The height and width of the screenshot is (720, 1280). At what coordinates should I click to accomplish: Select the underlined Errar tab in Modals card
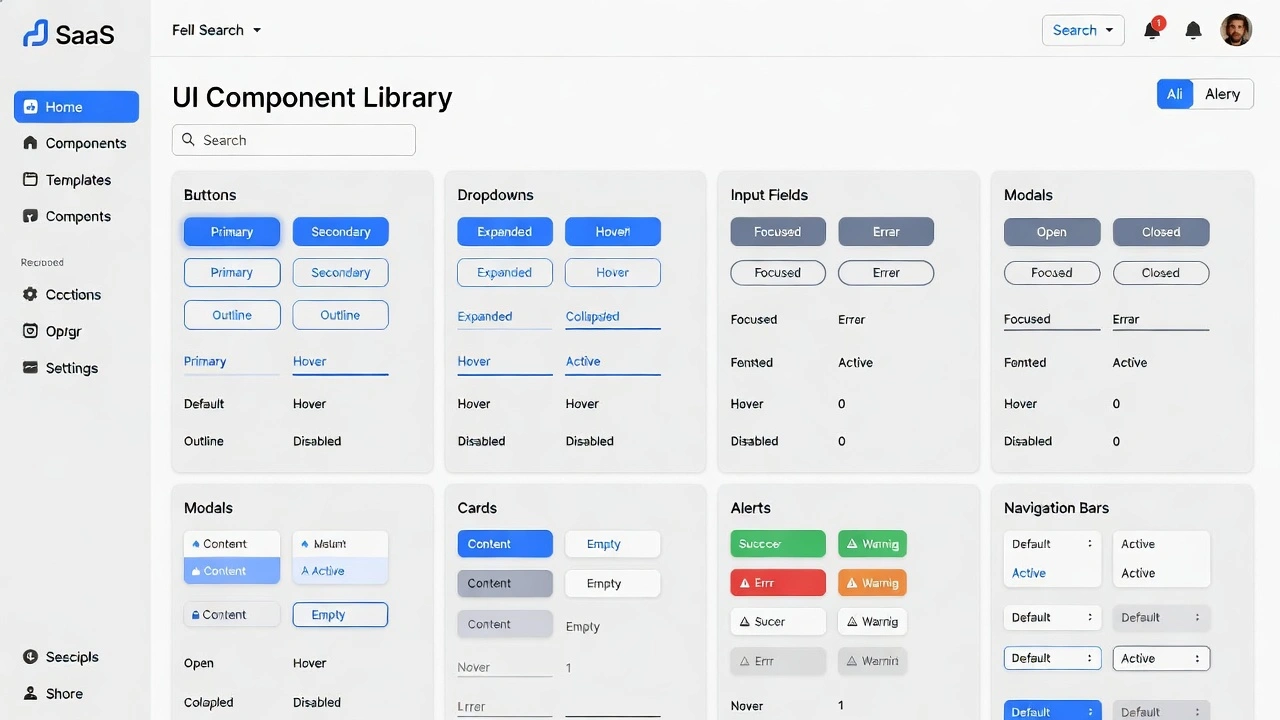pyautogui.click(x=1161, y=320)
